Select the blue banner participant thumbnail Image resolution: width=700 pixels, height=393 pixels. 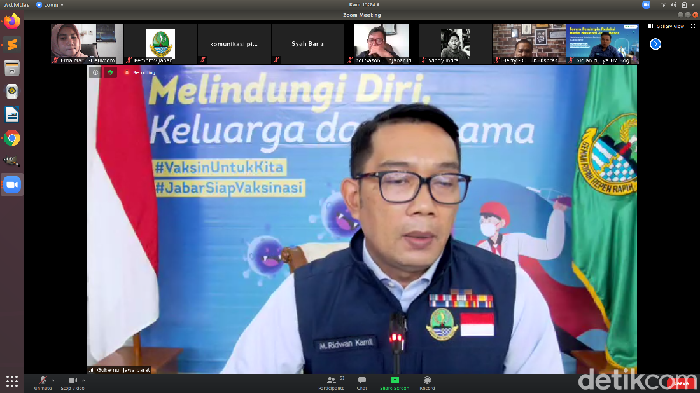[x=602, y=44]
